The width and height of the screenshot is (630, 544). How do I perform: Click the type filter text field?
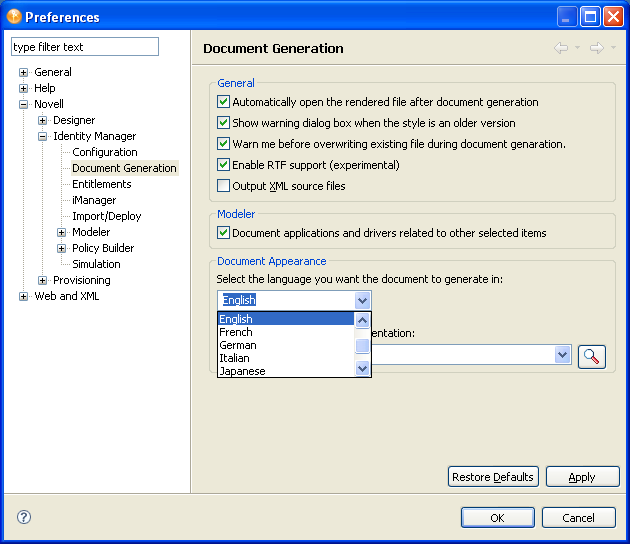pos(85,47)
